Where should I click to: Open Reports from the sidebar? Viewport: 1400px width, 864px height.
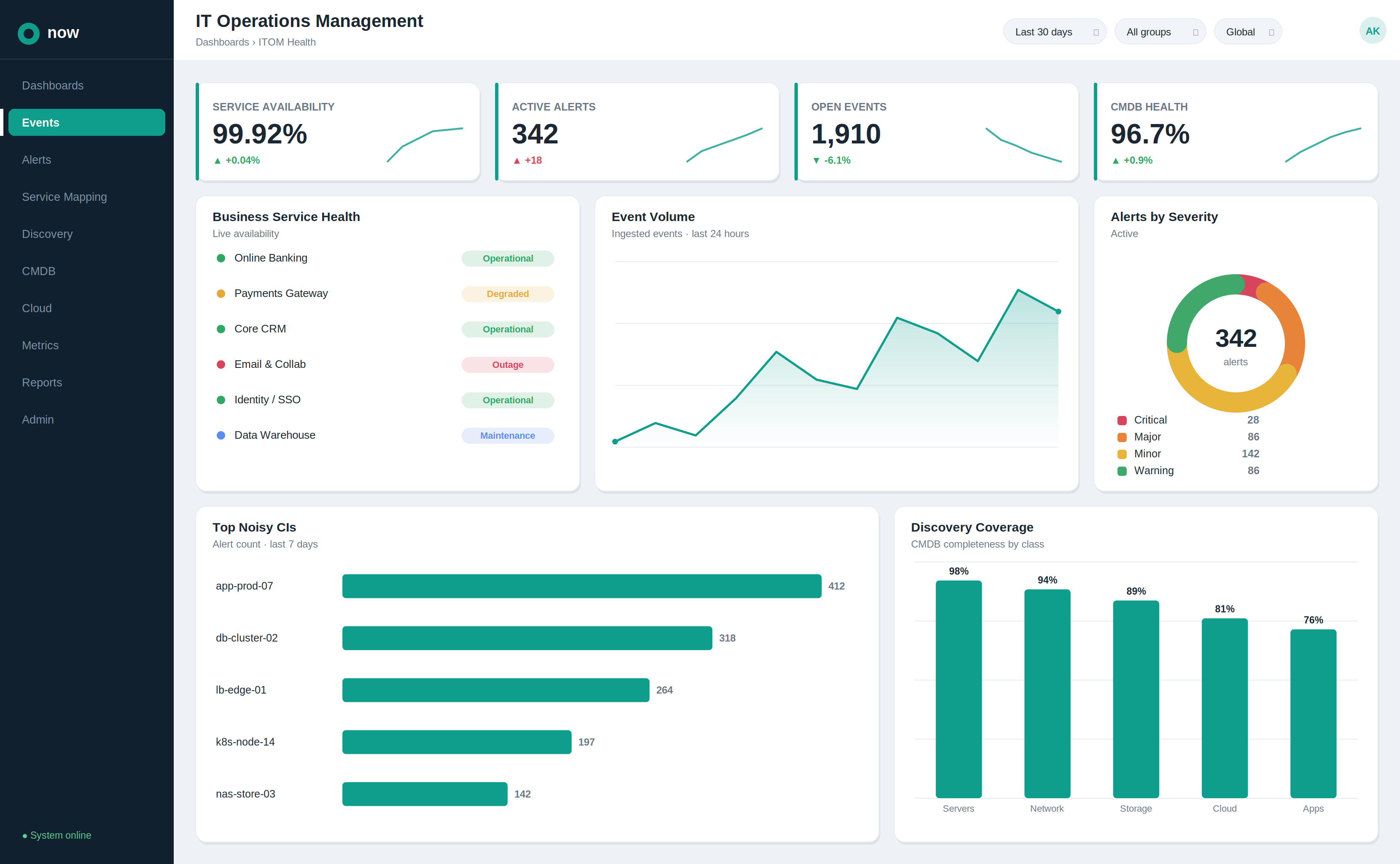pyautogui.click(x=87, y=383)
